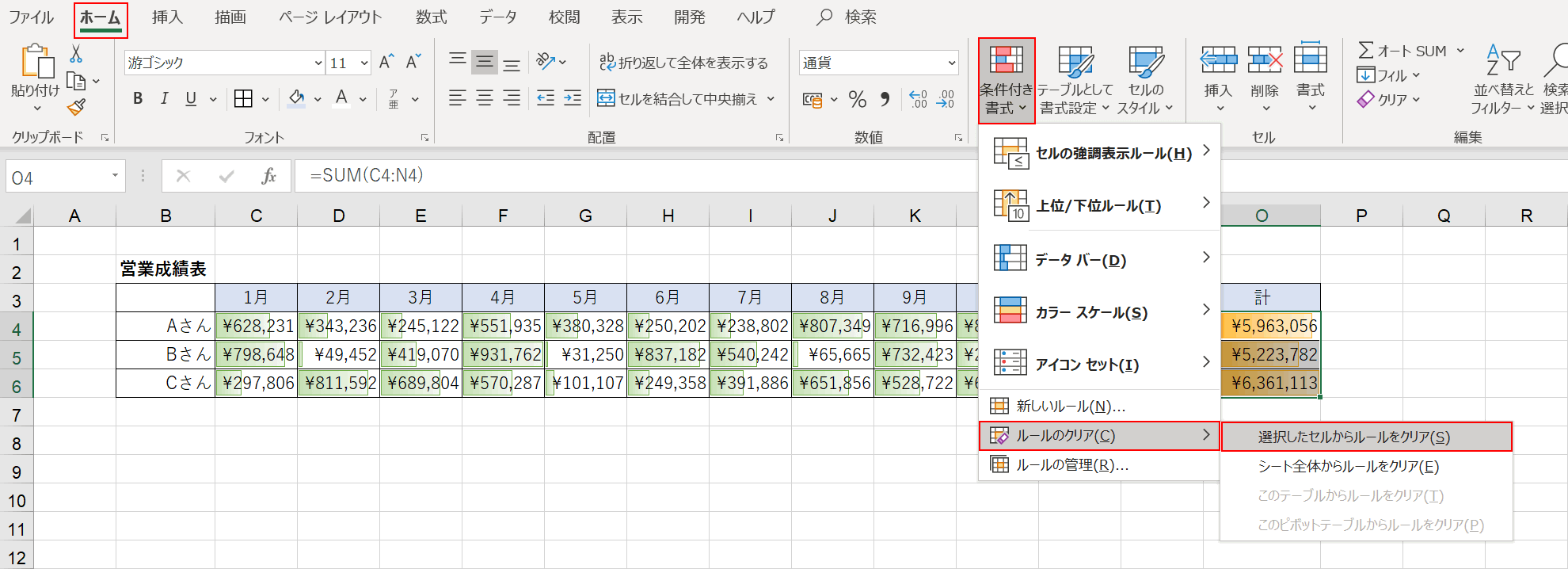
Task: Click the phonetic guide (ふりがな) icon
Action: coord(394,98)
